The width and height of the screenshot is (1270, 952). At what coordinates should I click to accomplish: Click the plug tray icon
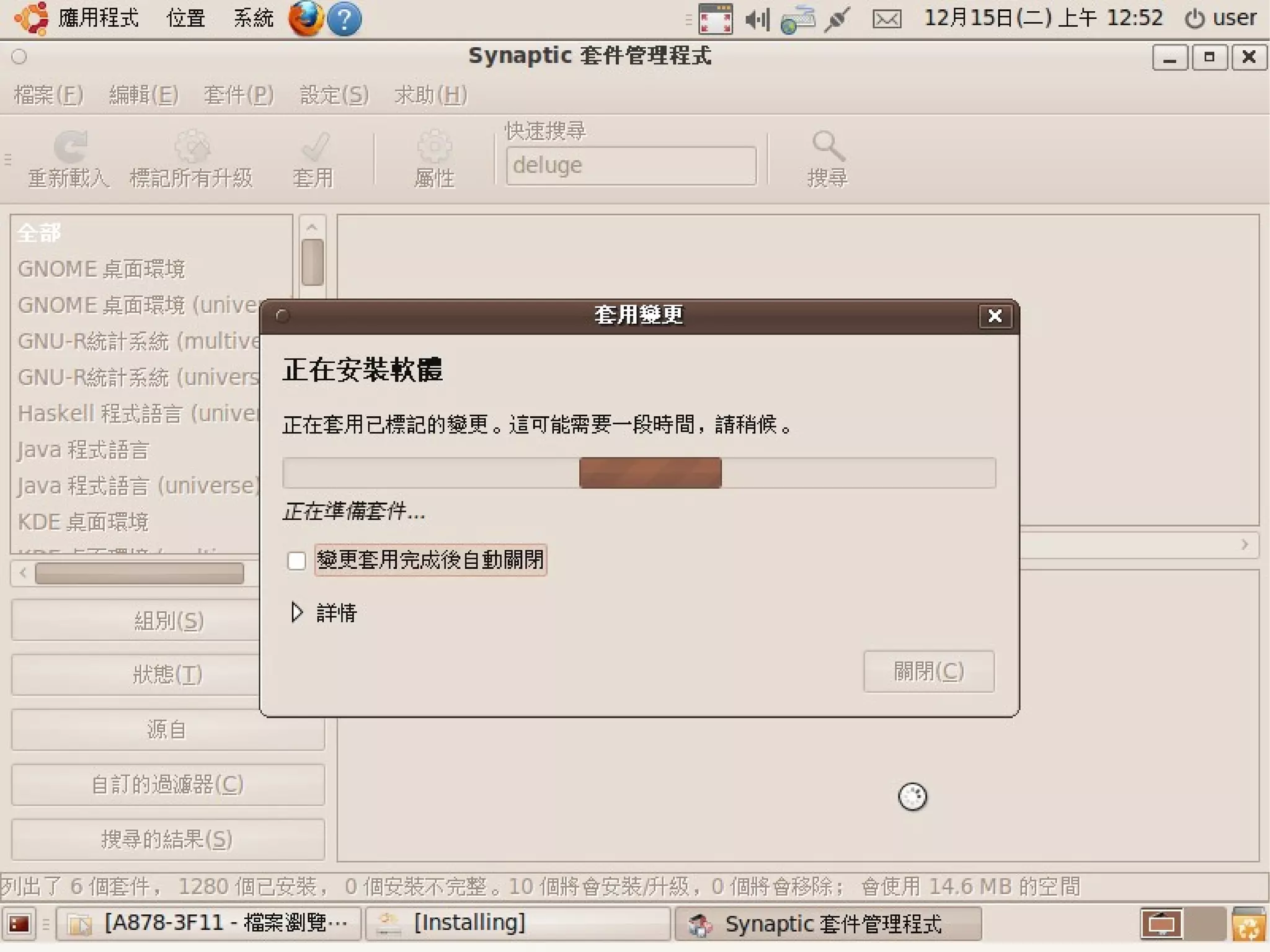(837, 19)
